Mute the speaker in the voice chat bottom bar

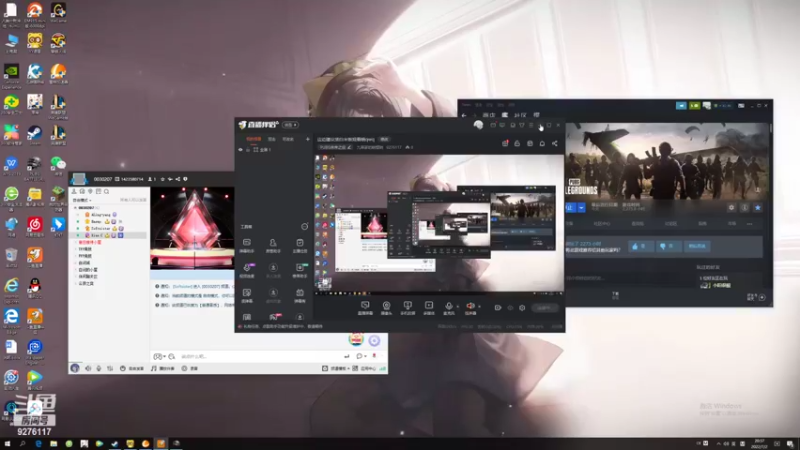pyautogui.click(x=88, y=368)
